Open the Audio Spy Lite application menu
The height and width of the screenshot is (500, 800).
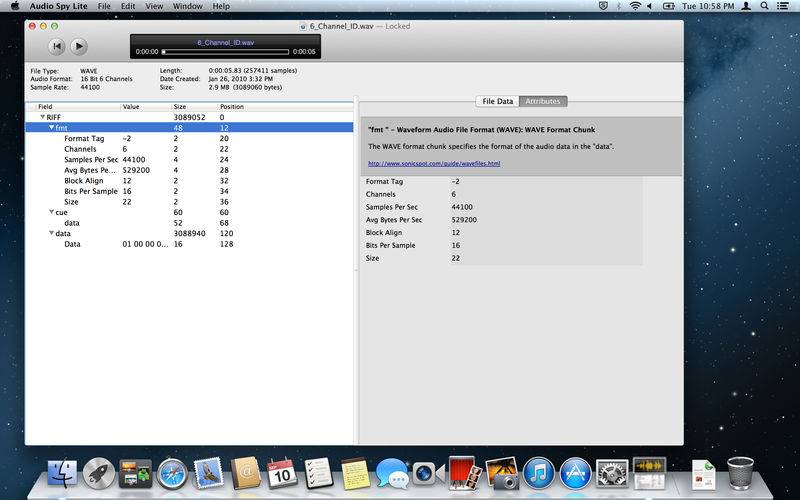(56, 6)
